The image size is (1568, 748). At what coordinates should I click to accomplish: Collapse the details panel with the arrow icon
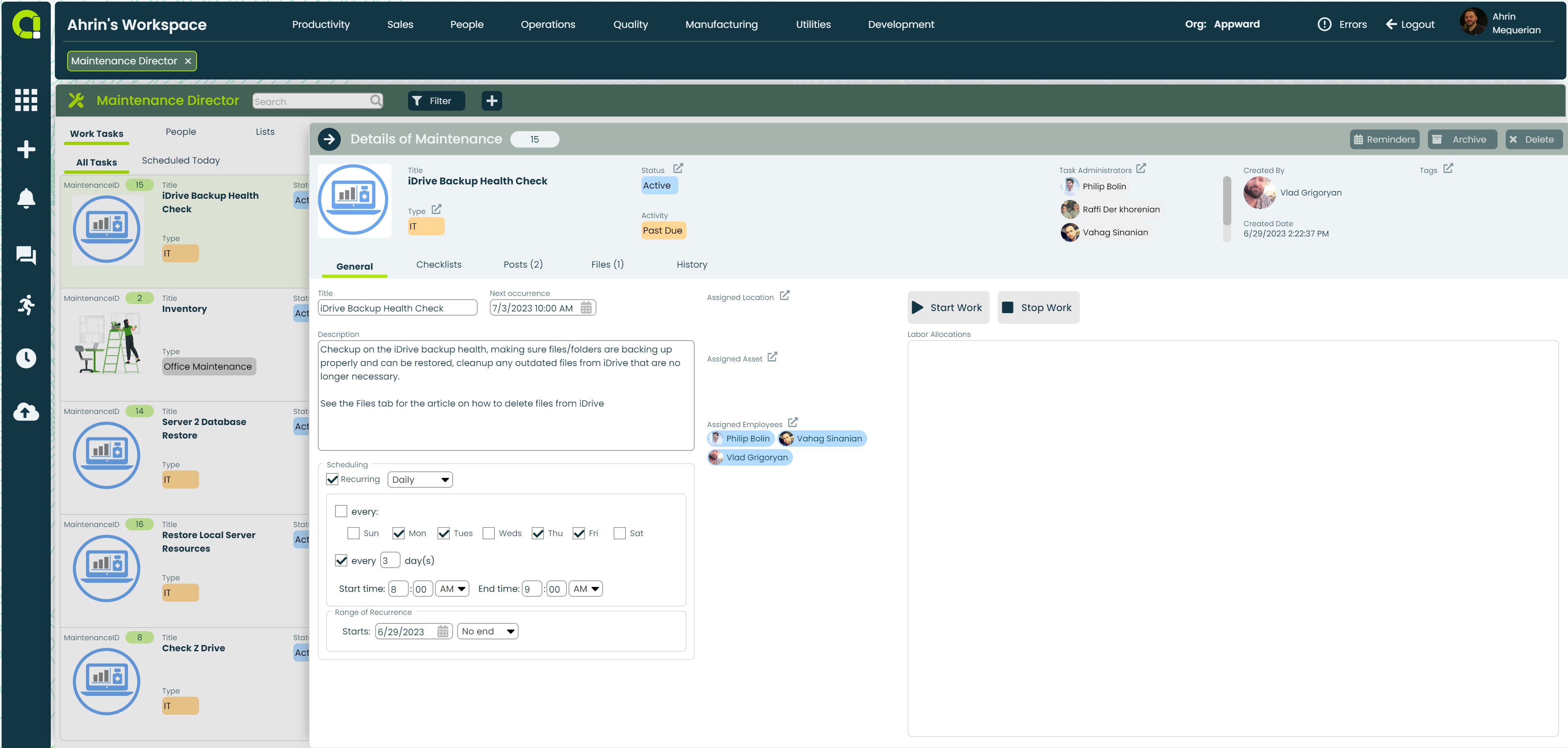[329, 139]
